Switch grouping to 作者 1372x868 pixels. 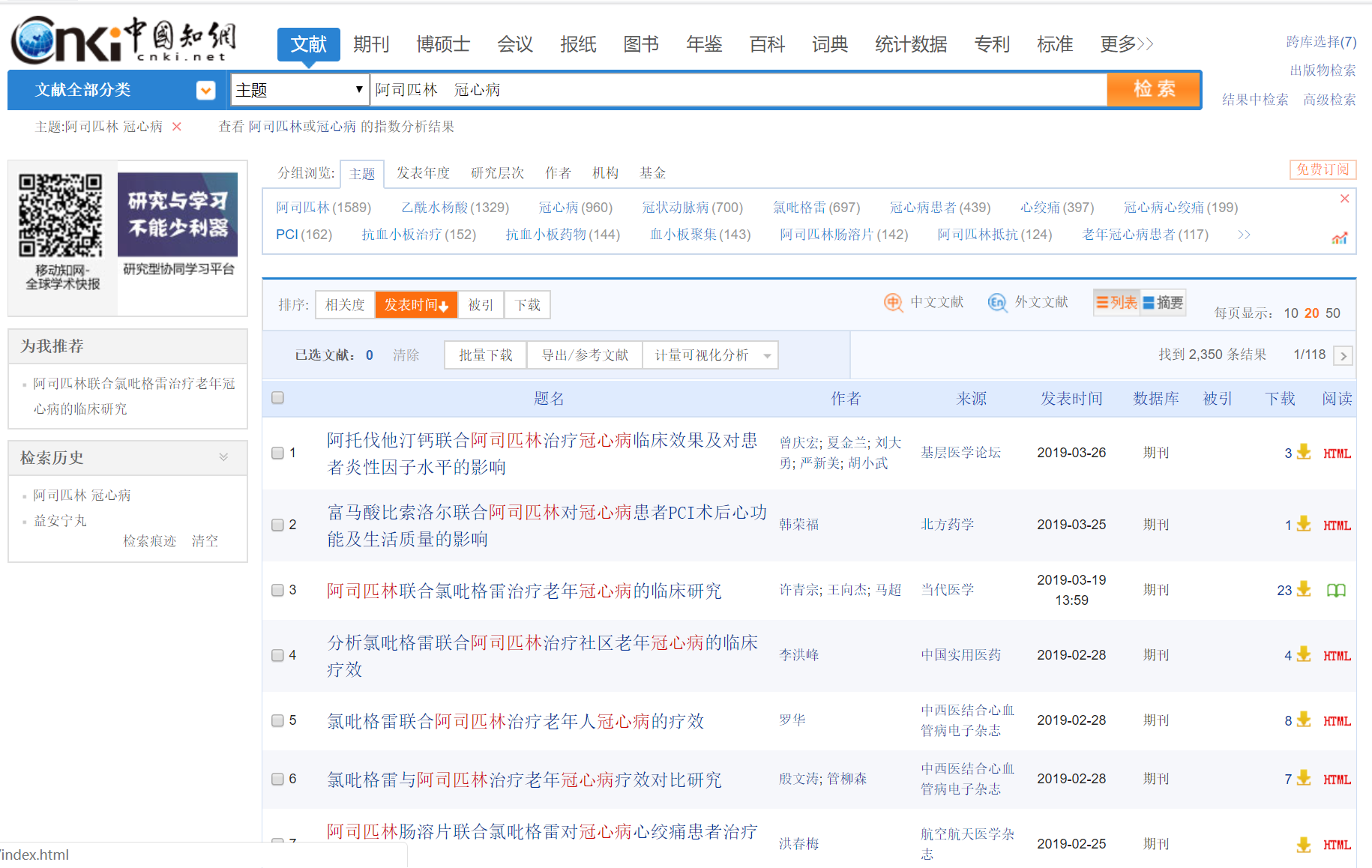558,173
